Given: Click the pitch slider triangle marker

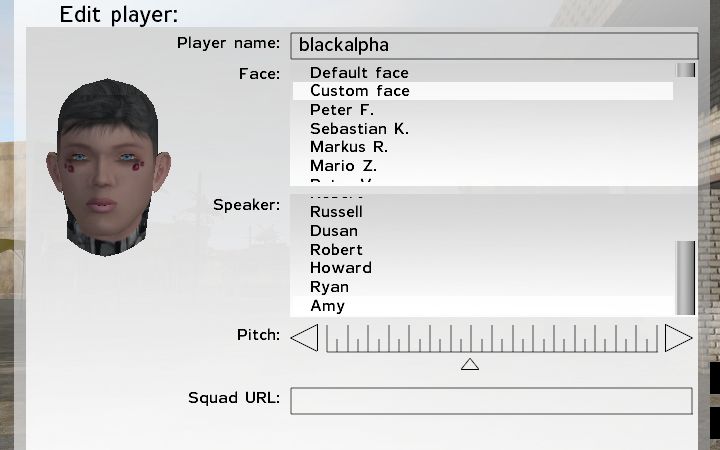Looking at the screenshot, I should click(470, 364).
